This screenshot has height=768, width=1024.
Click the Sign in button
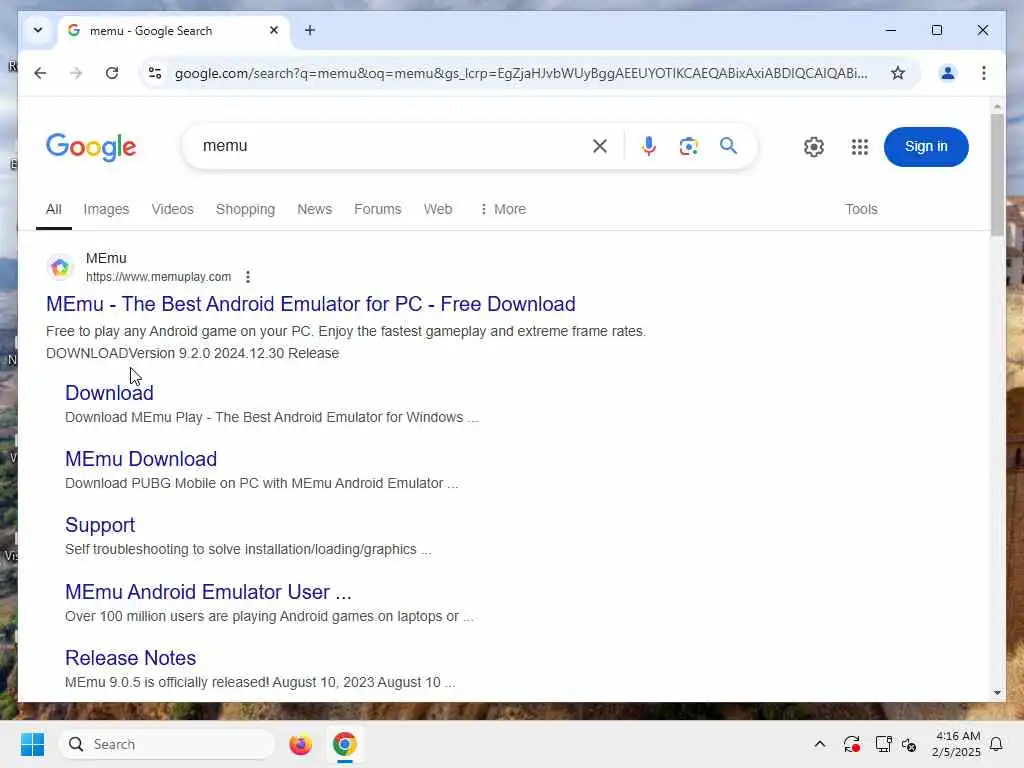(x=925, y=146)
